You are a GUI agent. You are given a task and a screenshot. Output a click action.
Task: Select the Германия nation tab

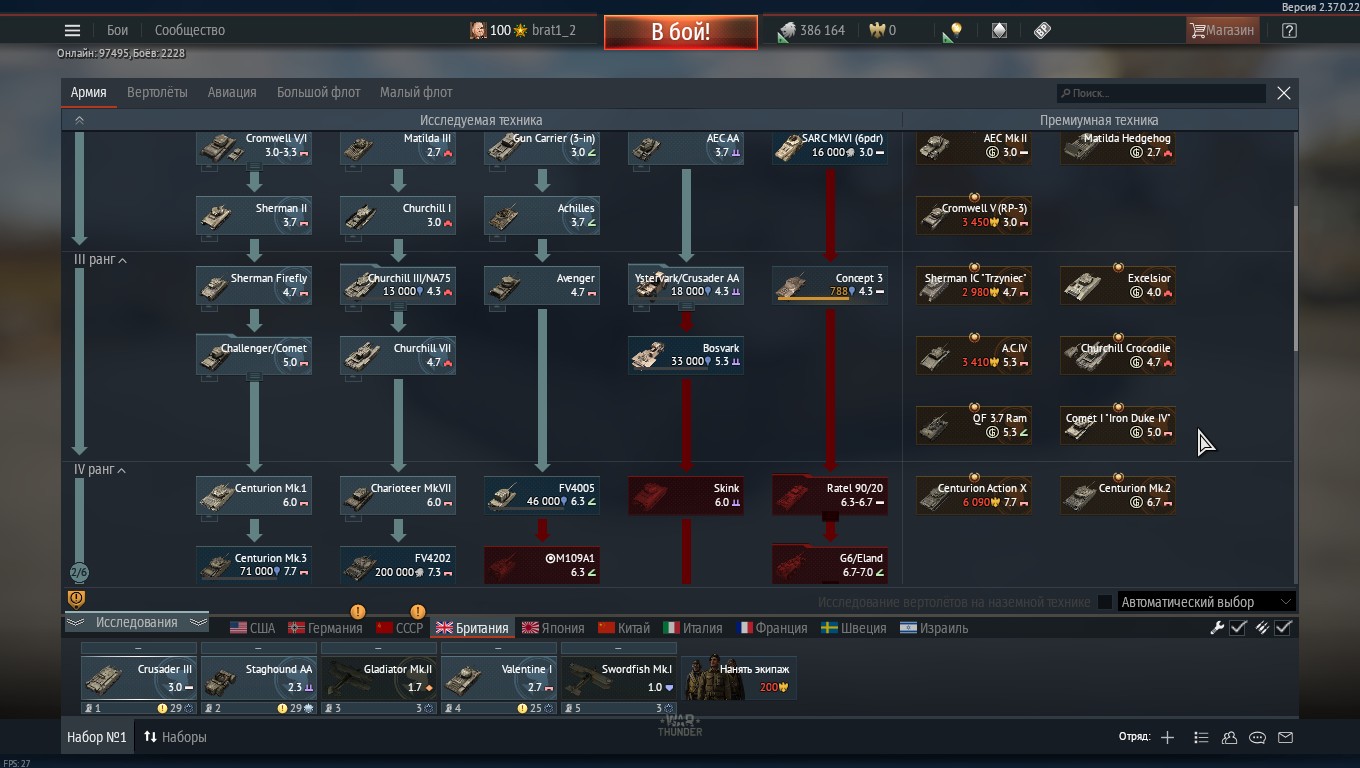click(325, 628)
